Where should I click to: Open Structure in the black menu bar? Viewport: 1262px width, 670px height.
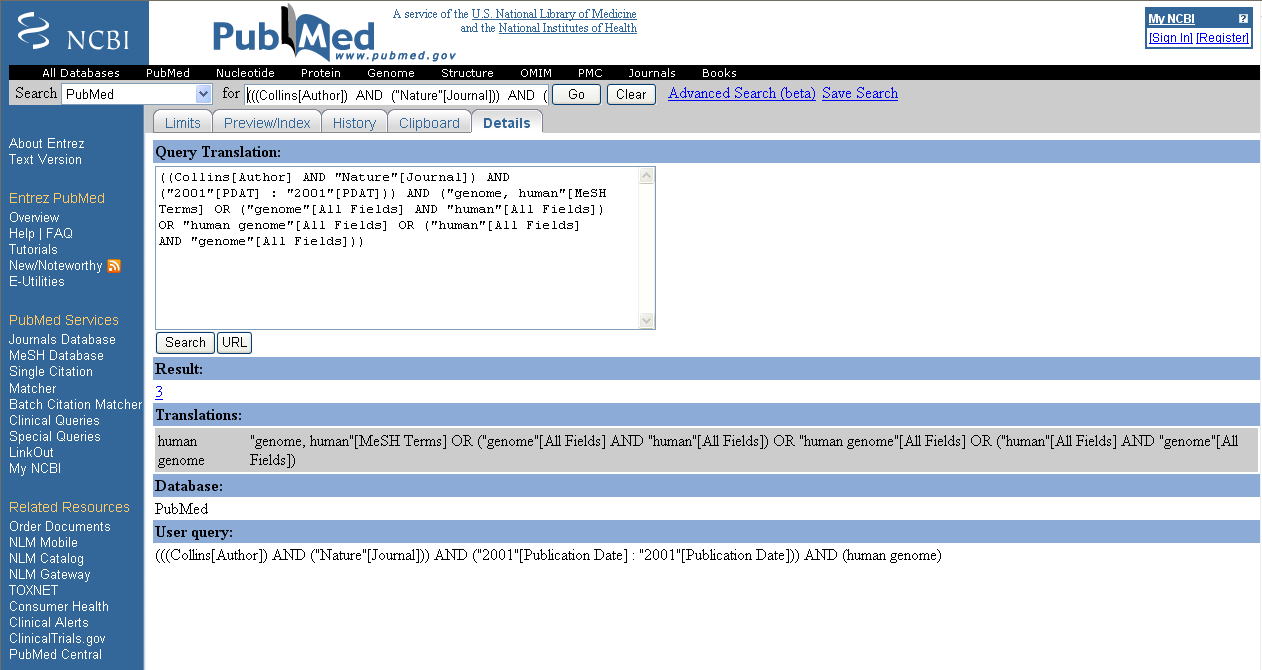tap(467, 73)
